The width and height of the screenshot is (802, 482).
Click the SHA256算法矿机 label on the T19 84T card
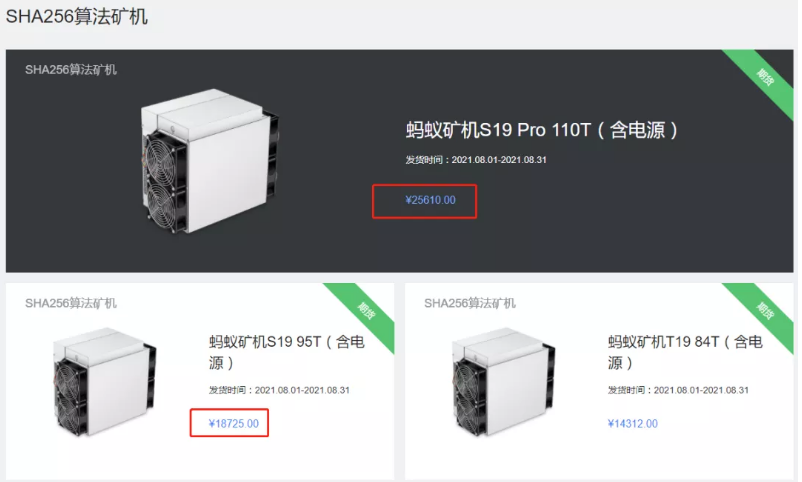[x=470, y=303]
